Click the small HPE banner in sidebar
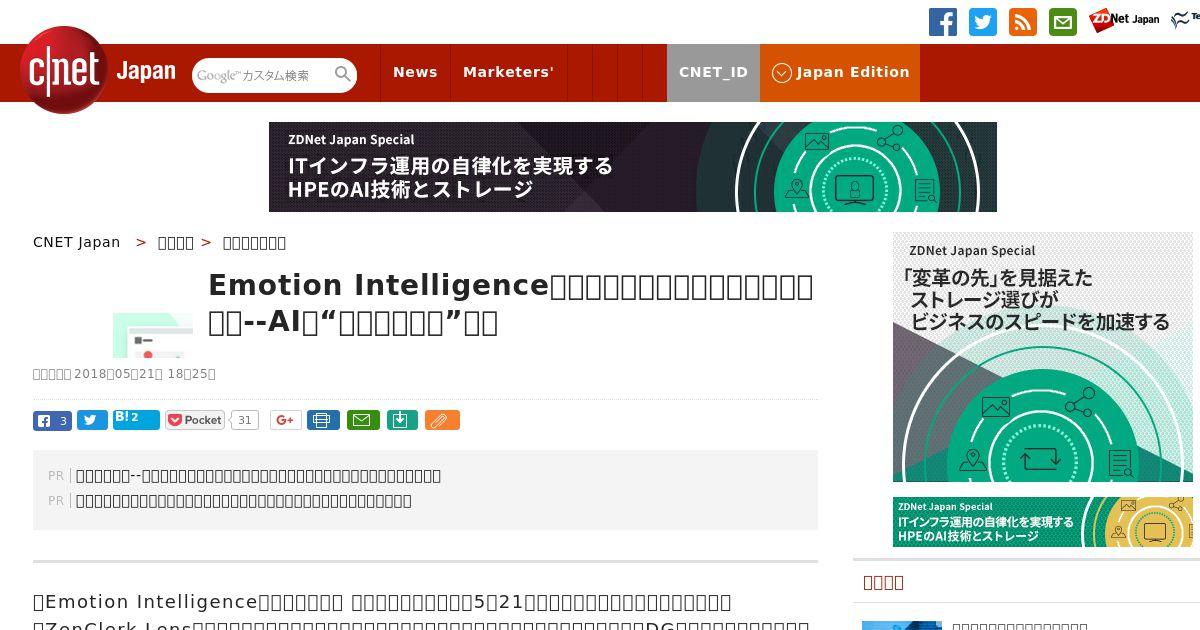Viewport: 1200px width, 630px height. pos(1043,522)
